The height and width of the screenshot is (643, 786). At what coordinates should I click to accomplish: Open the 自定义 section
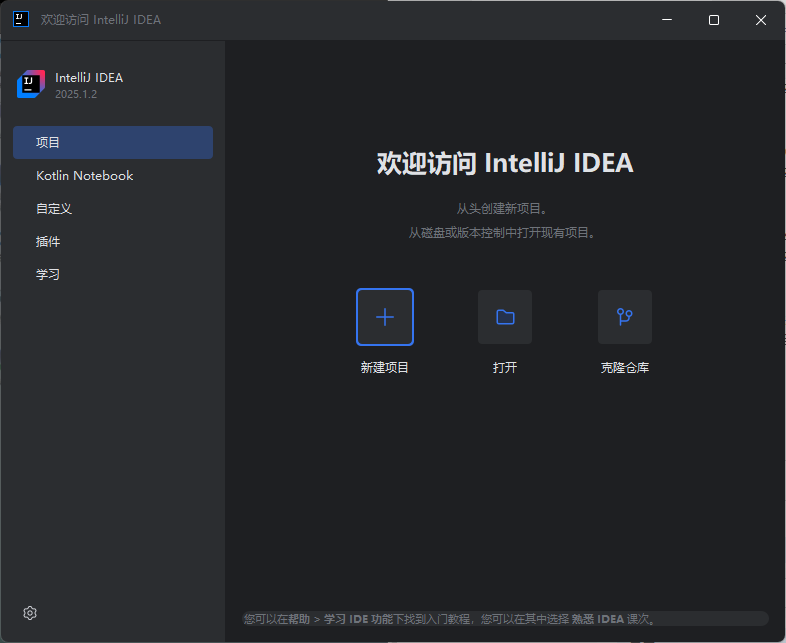click(113, 208)
